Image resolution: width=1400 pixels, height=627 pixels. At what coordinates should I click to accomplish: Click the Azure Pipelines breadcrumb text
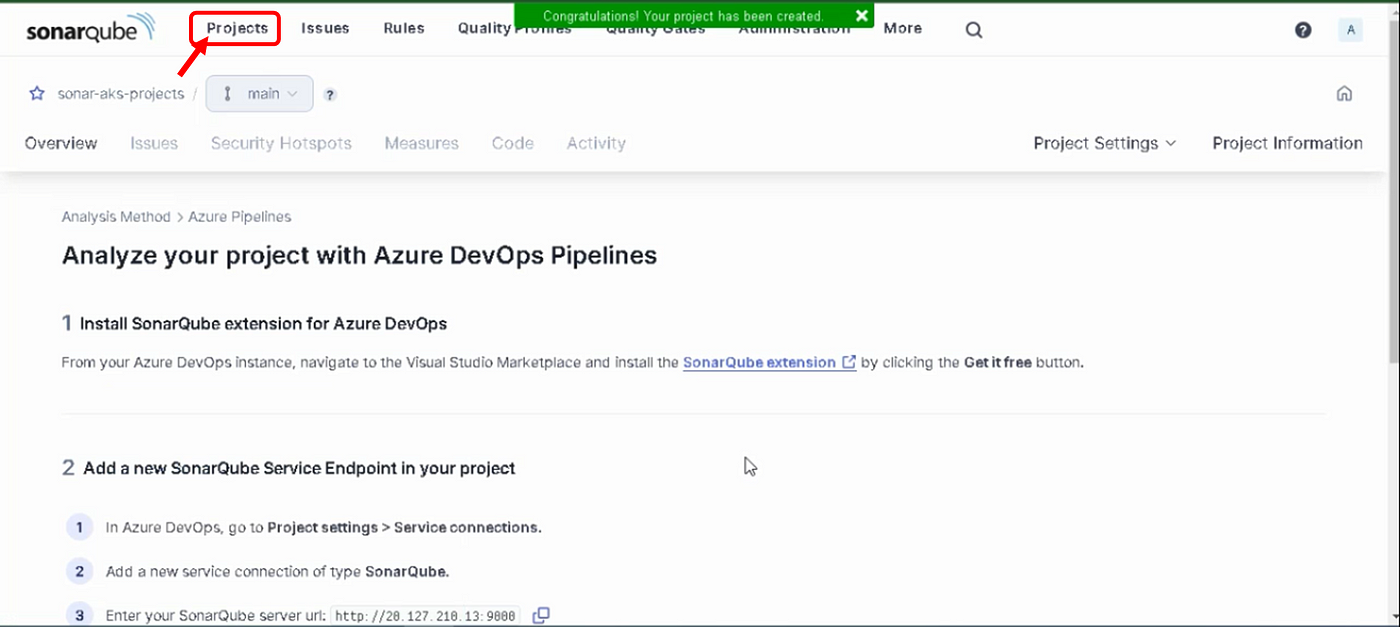(x=240, y=216)
